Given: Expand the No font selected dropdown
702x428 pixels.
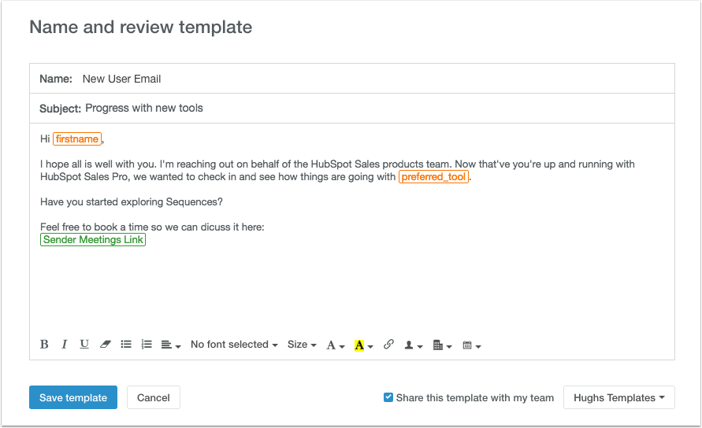Looking at the screenshot, I should 234,344.
